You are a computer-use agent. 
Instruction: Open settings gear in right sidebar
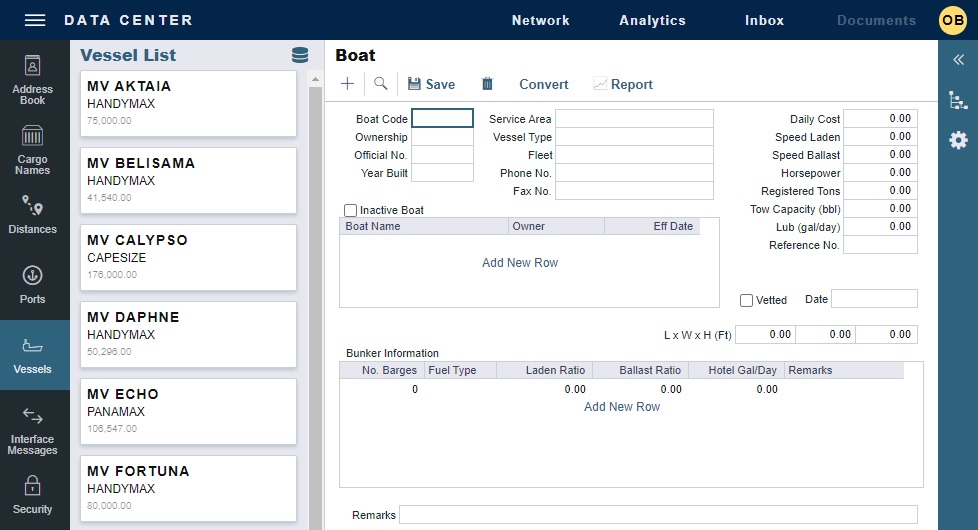click(x=958, y=140)
